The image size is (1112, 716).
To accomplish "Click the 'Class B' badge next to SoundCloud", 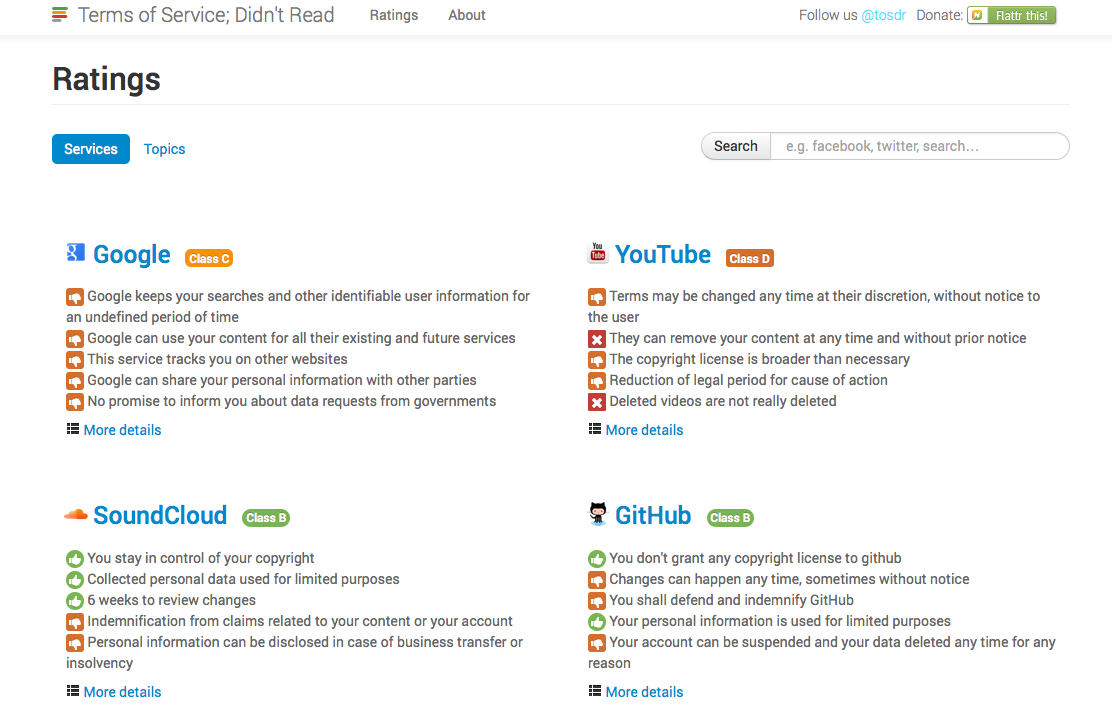I will coord(266,518).
